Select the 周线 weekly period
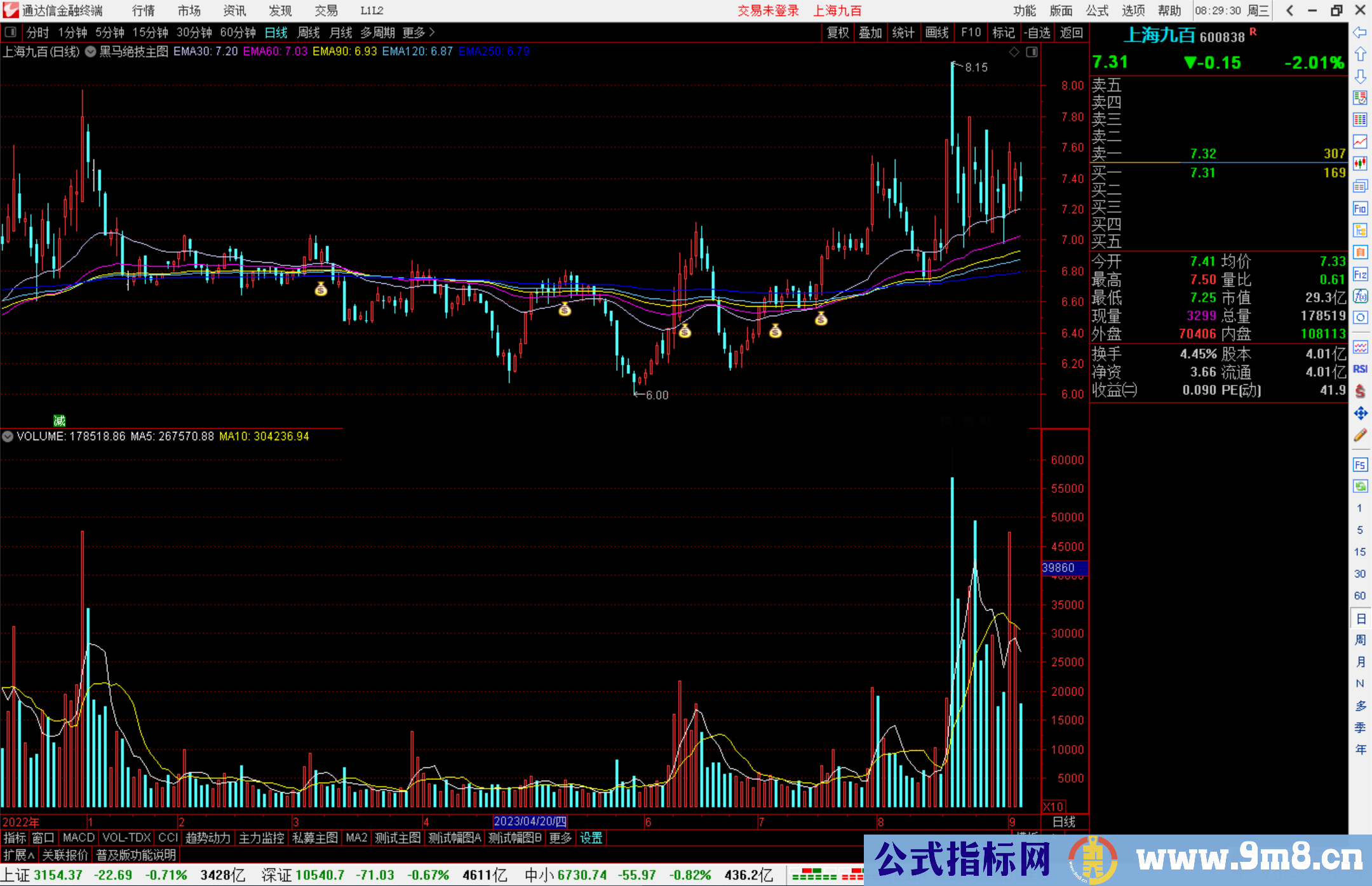This screenshot has height=886, width=1372. (x=308, y=32)
